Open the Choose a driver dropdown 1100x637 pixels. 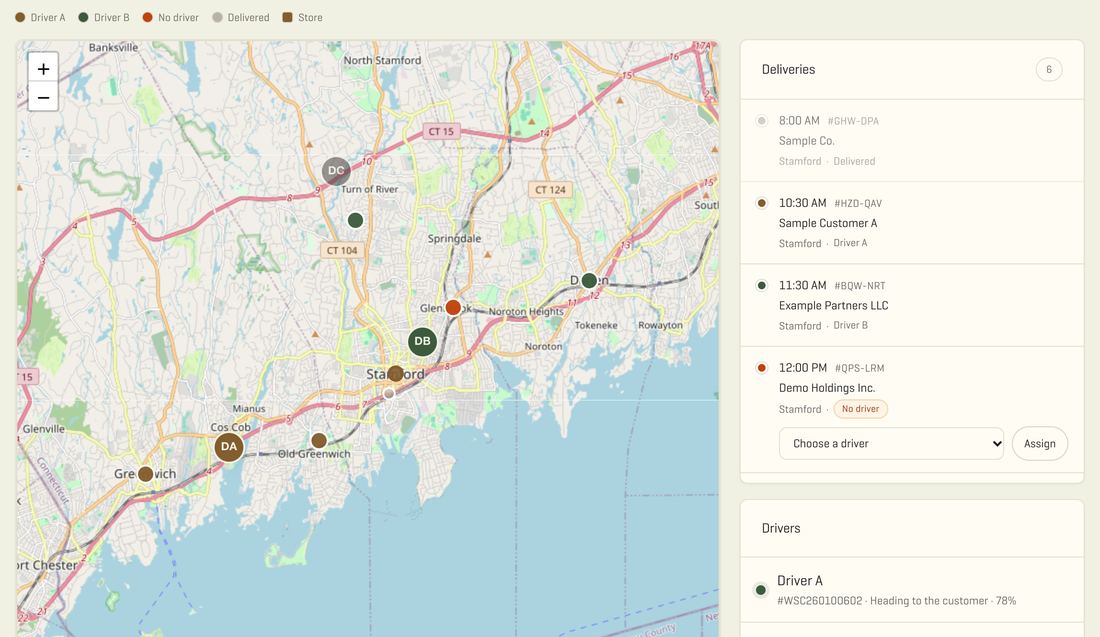pyautogui.click(x=891, y=443)
